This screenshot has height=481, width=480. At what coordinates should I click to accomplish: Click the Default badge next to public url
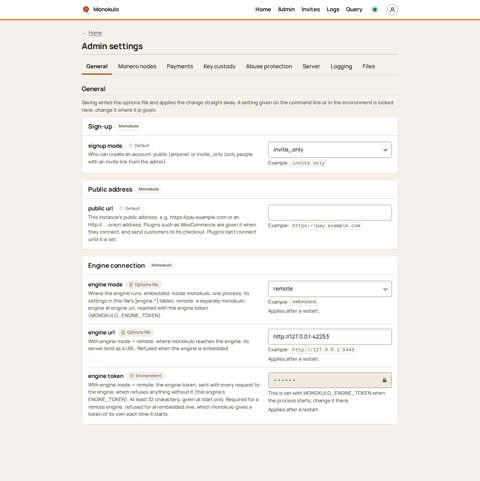pos(130,208)
